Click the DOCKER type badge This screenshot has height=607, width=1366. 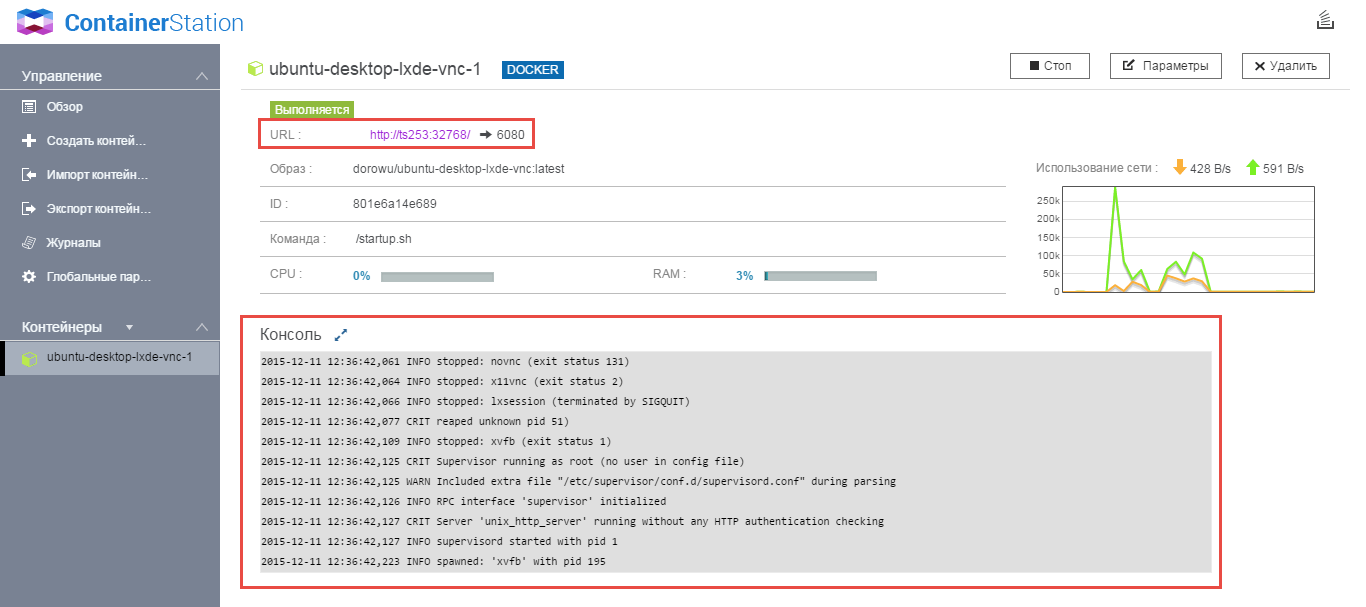point(533,70)
